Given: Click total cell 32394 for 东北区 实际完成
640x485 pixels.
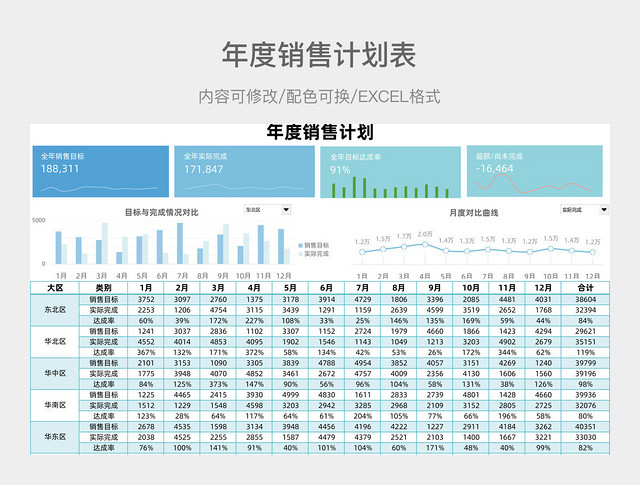Looking at the screenshot, I should point(585,310).
